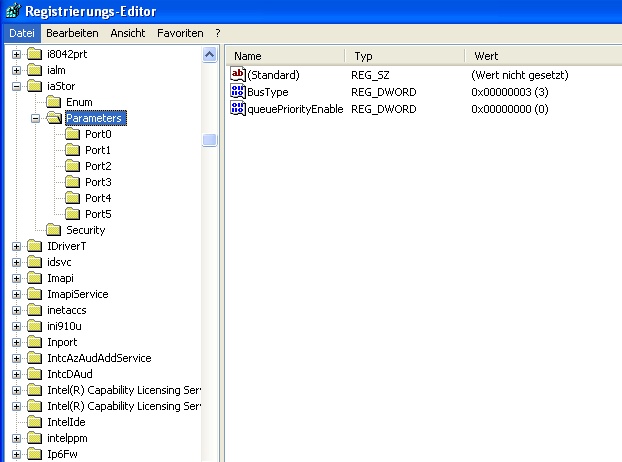Click the (Standard) string value icon
The width and height of the screenshot is (622, 462).
(x=238, y=74)
